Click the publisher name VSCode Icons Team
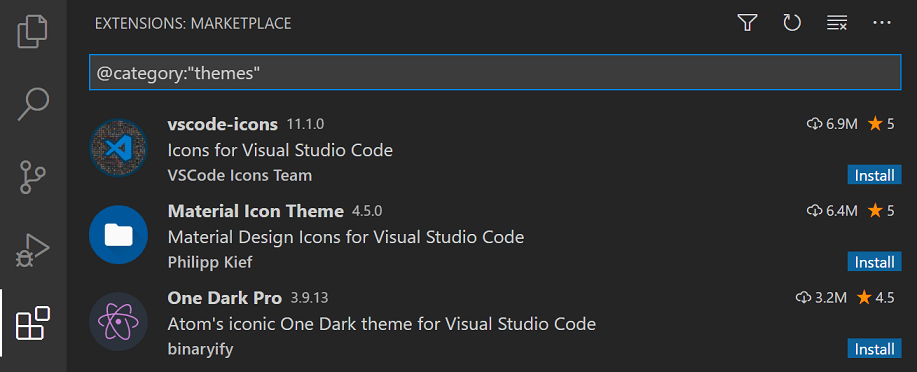Viewport: 917px width, 372px height. tap(240, 175)
